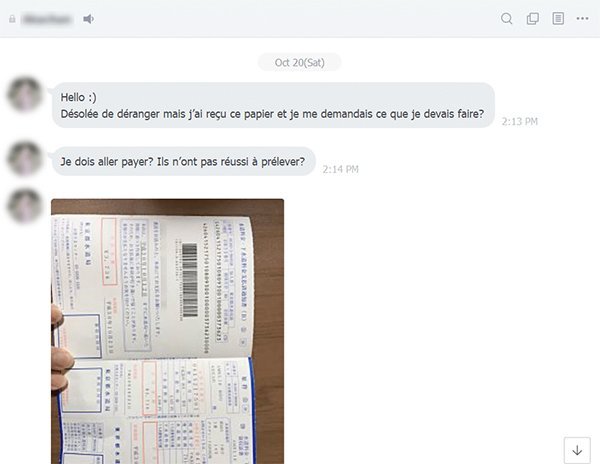Screen dimensions: 600x464
Task: Click the 'Hello :)' text line
Action: 78,97
